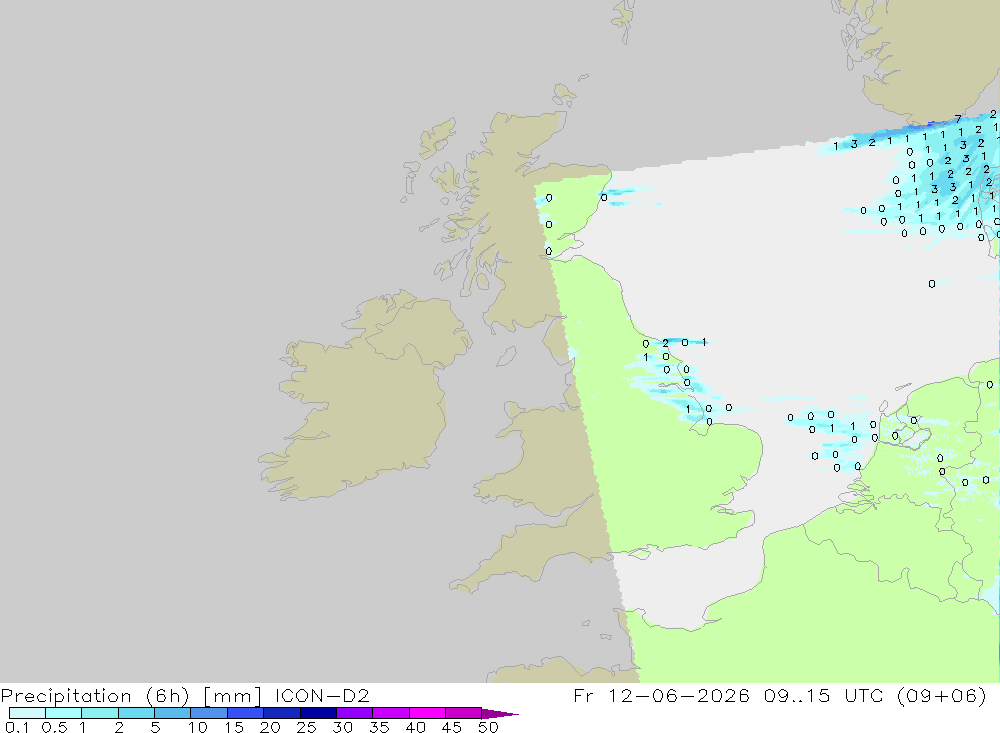The height and width of the screenshot is (733, 1000).
Task: Click the legend scale value "20"
Action: [x=270, y=727]
